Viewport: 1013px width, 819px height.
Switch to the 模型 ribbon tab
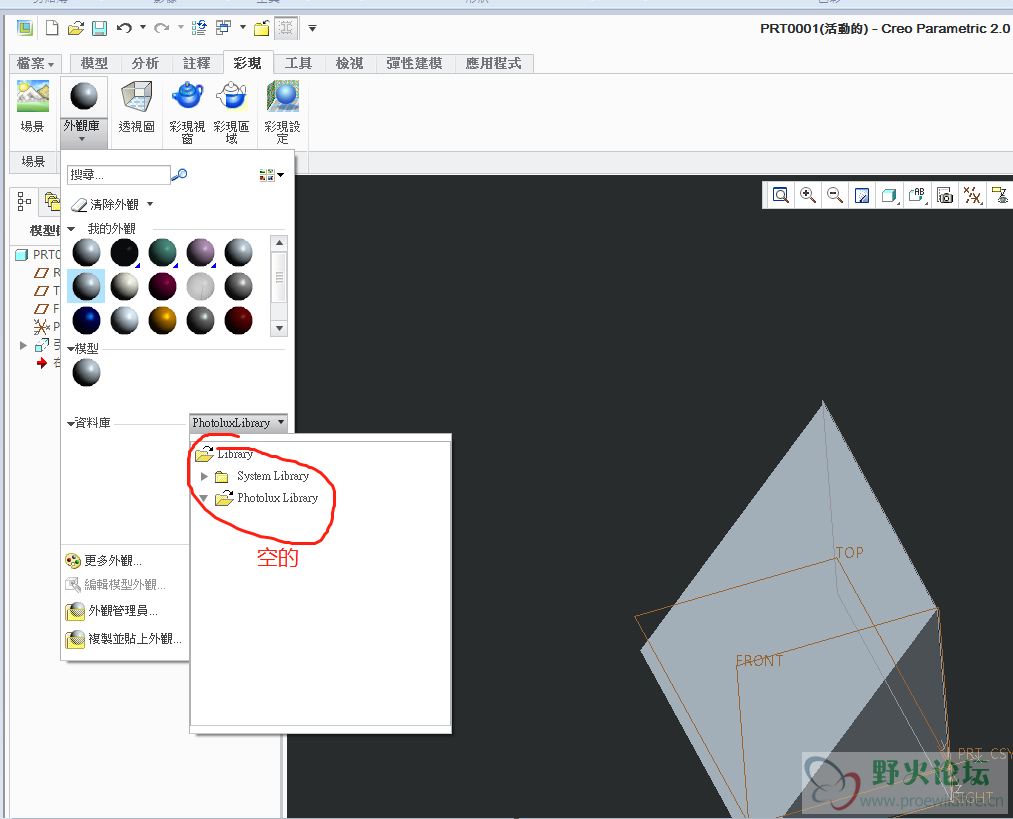[x=94, y=63]
